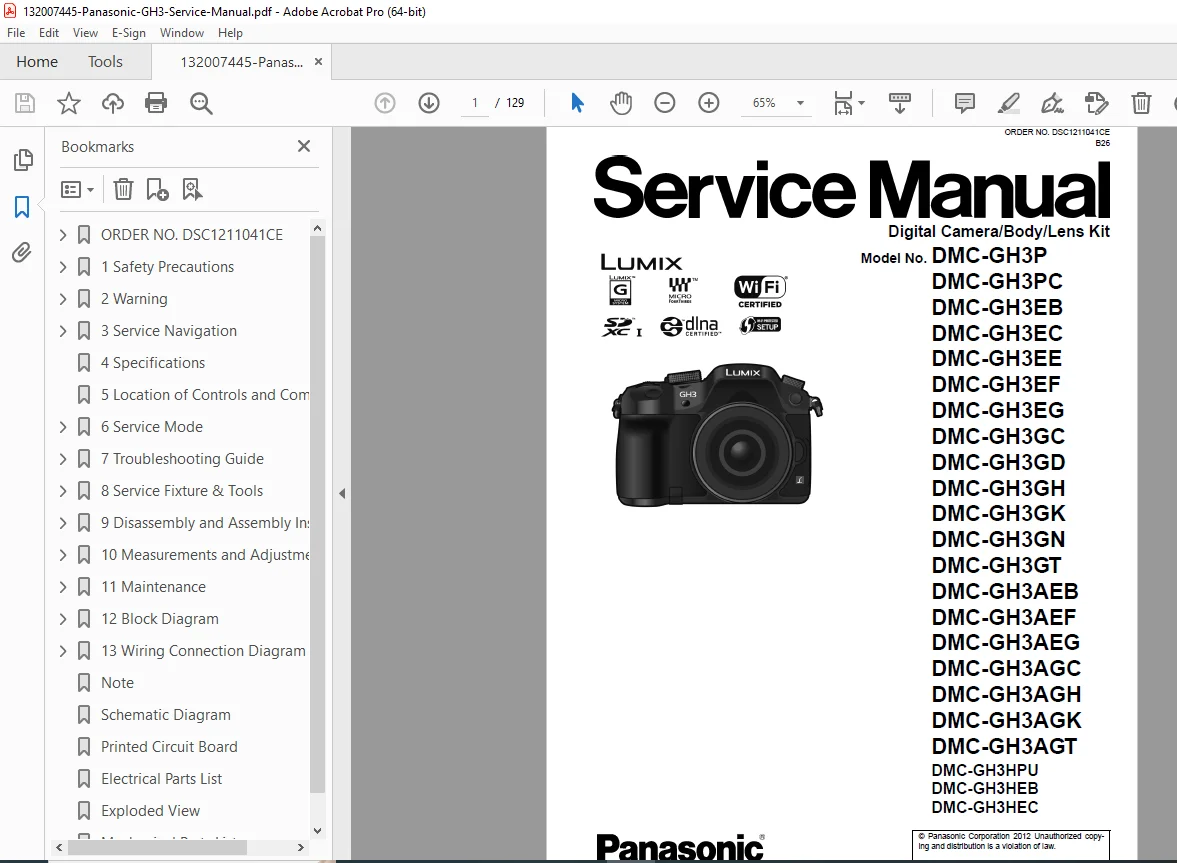Open the bookmarks Options dropdown
Viewport: 1177px width, 863px height.
77,189
